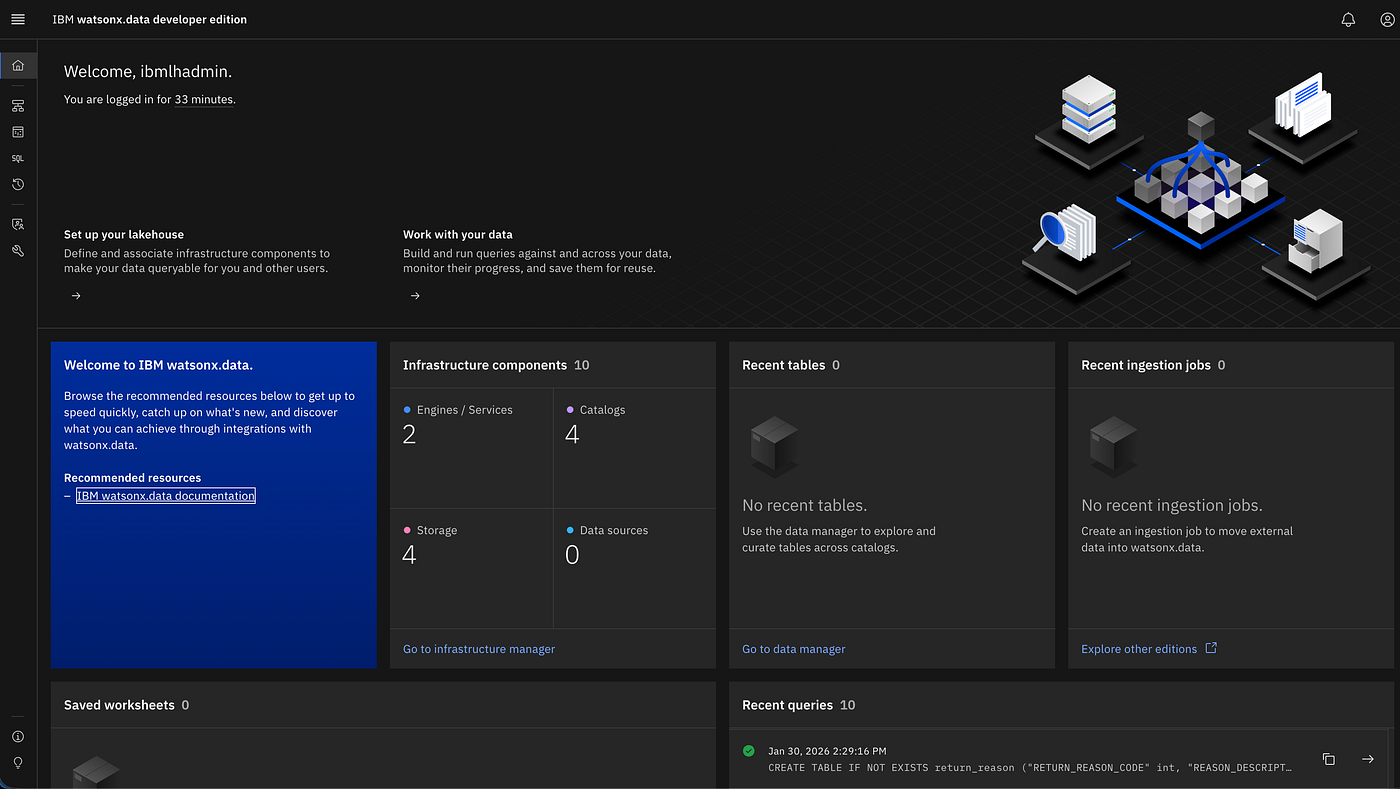Open the notifications bell
This screenshot has width=1400, height=789.
1348,19
